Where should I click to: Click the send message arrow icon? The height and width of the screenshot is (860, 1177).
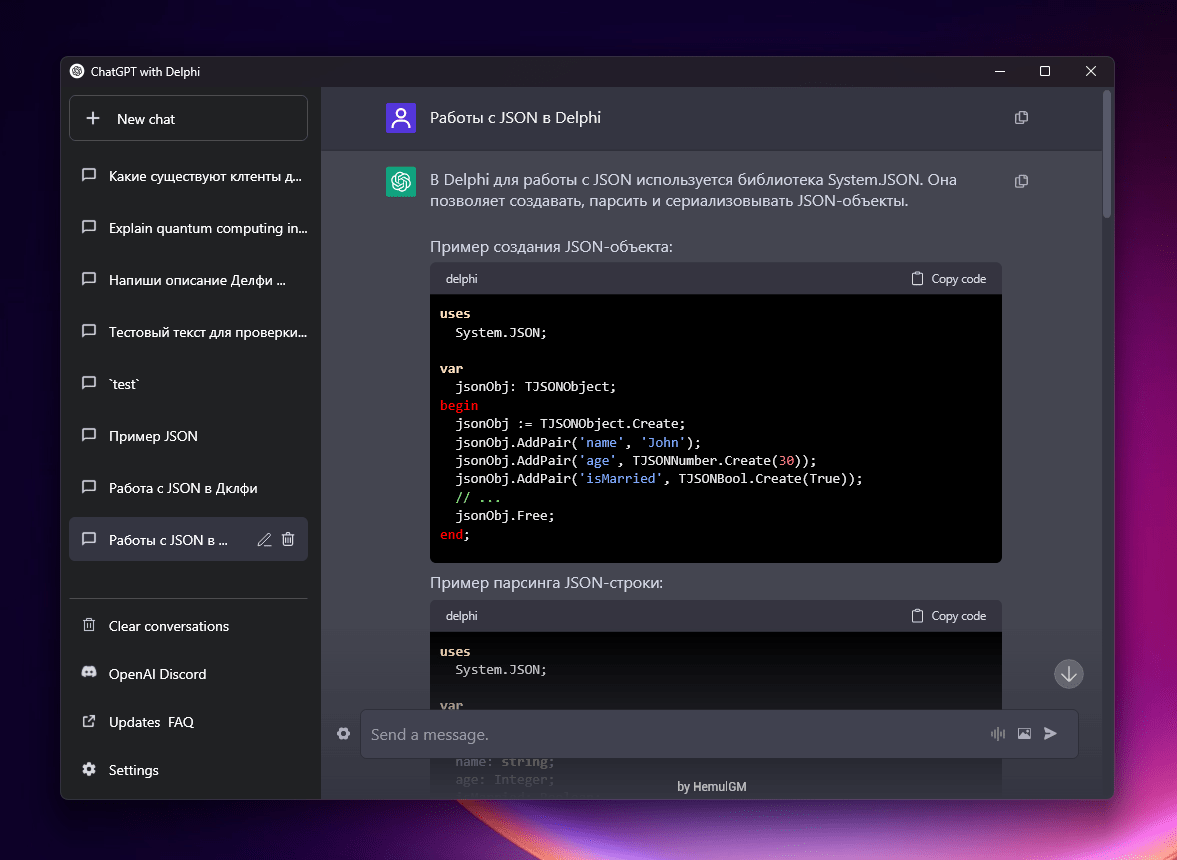[1050, 733]
